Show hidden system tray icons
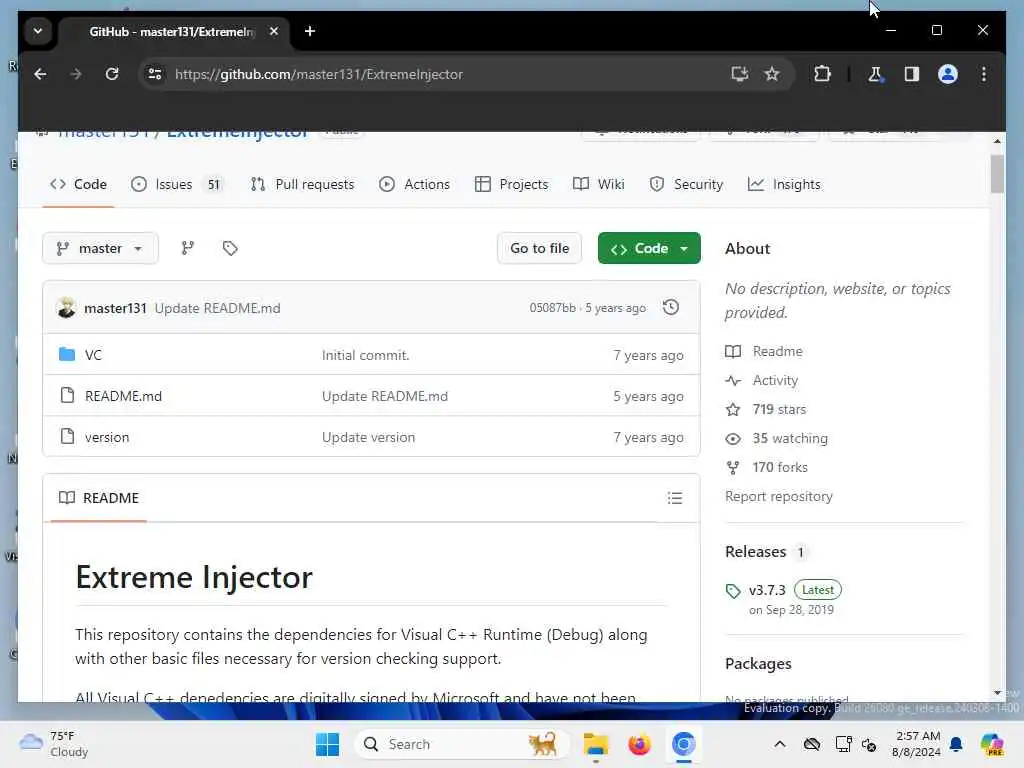The width and height of the screenshot is (1024, 768). [780, 744]
